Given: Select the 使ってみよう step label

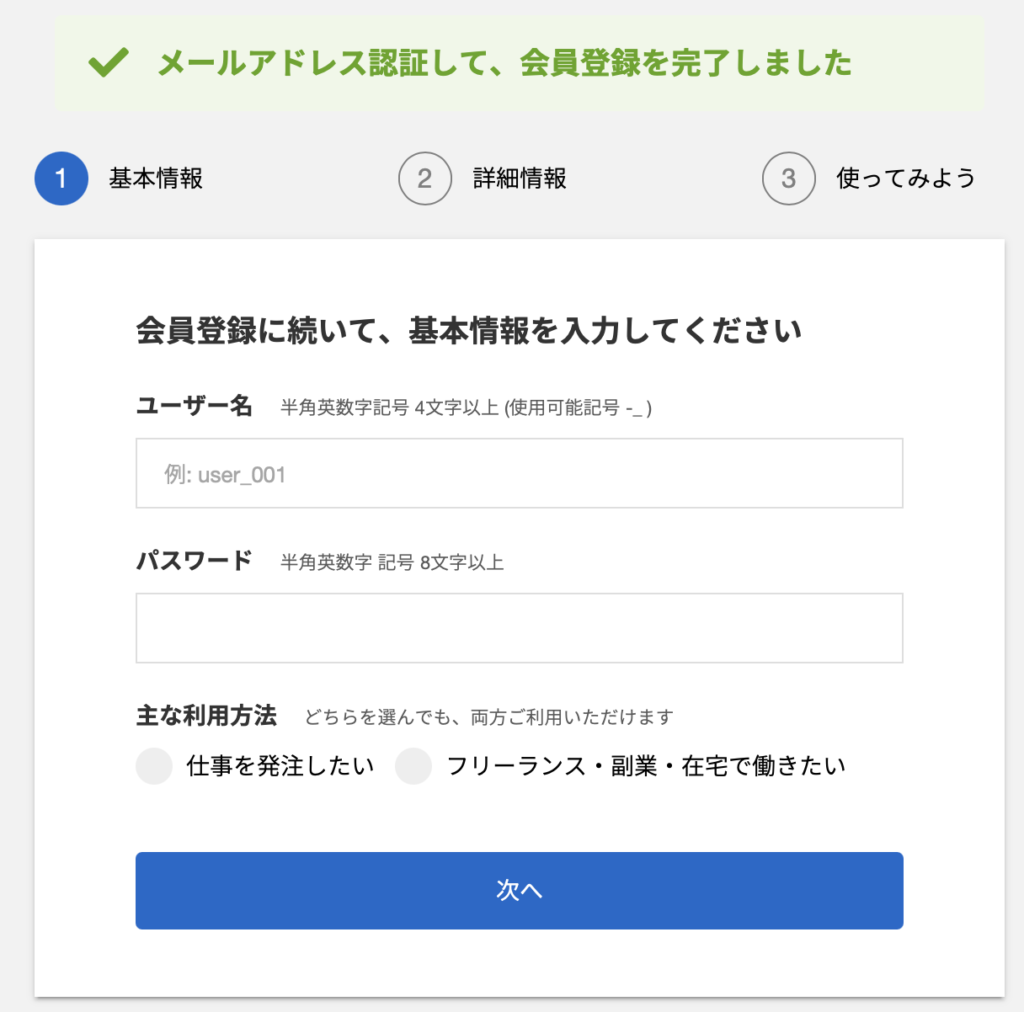Looking at the screenshot, I should [906, 178].
